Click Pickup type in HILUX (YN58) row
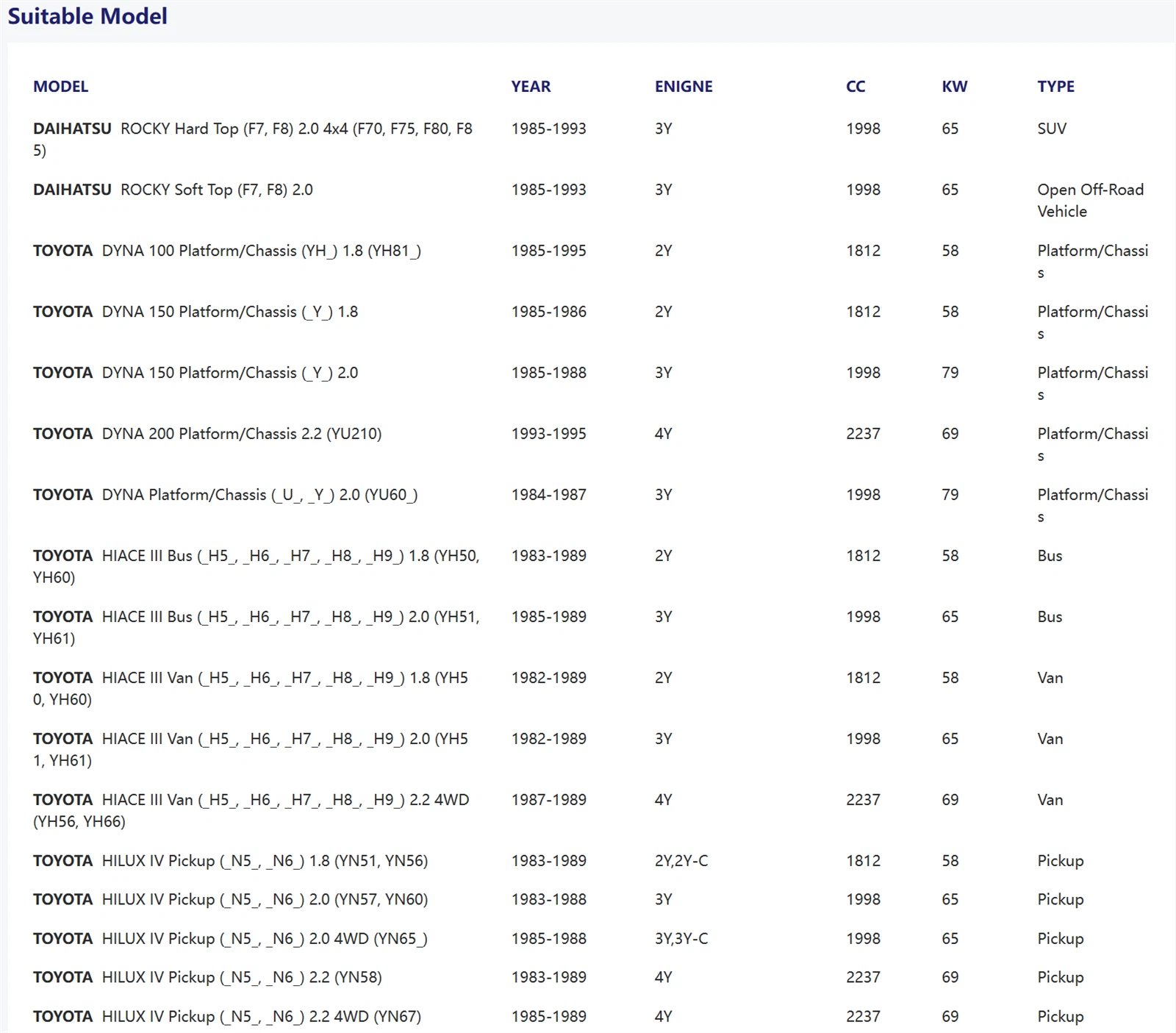The image size is (1176, 1033). coord(1061,978)
